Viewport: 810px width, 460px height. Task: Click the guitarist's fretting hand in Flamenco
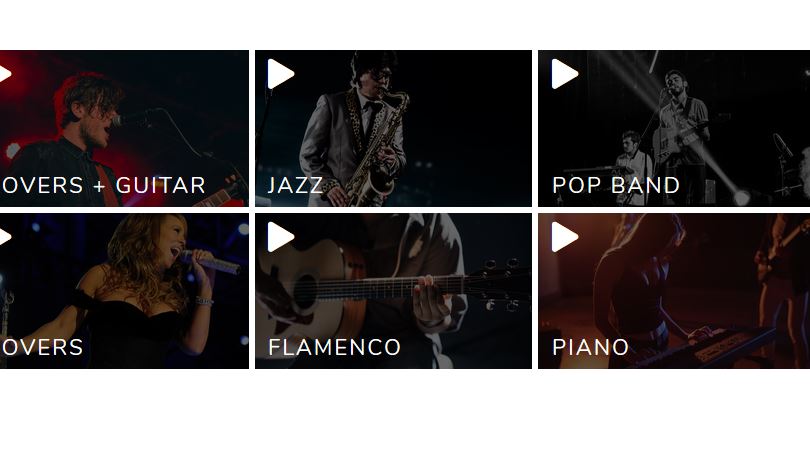(x=432, y=304)
